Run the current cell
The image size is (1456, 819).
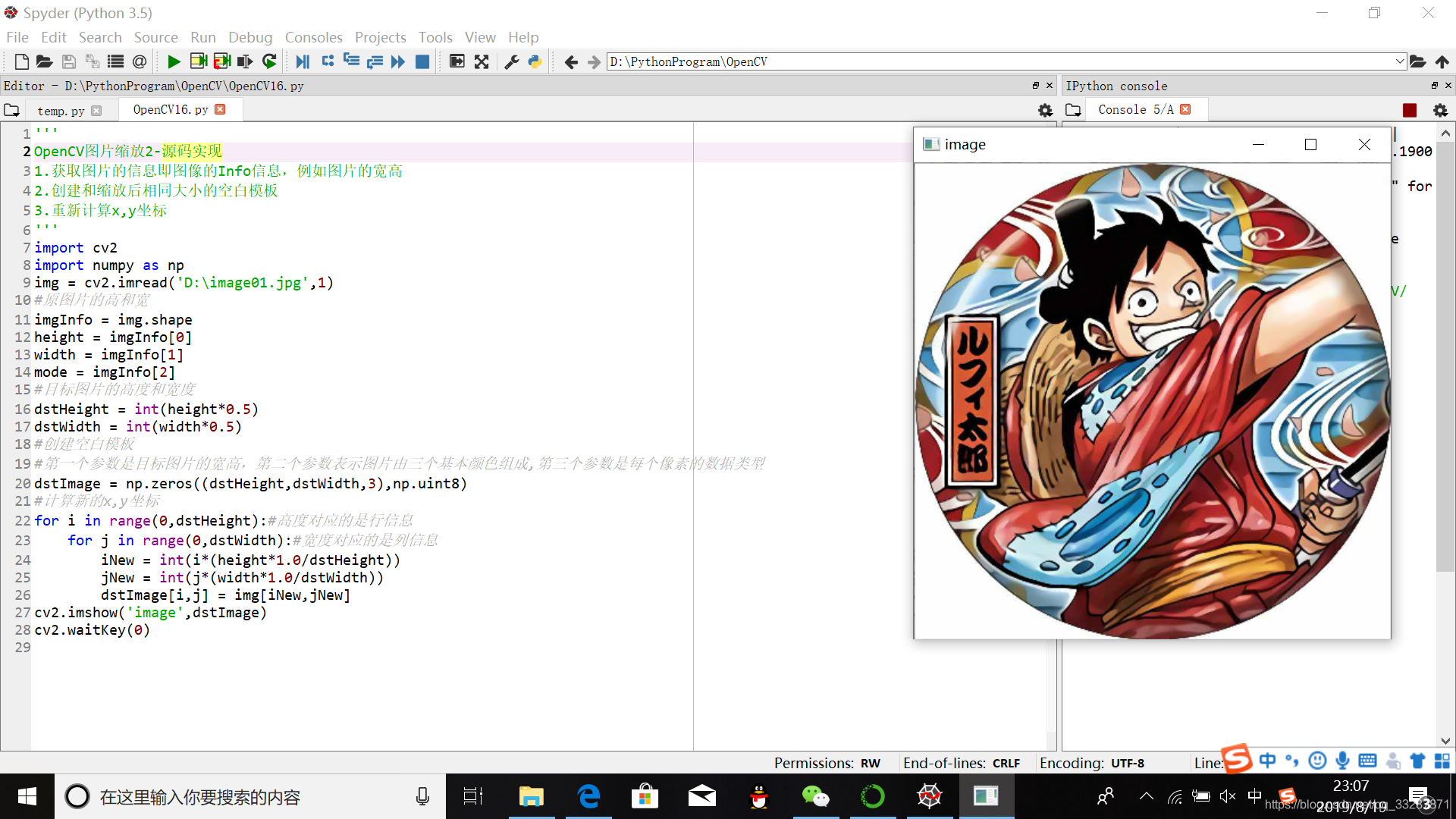[x=198, y=61]
